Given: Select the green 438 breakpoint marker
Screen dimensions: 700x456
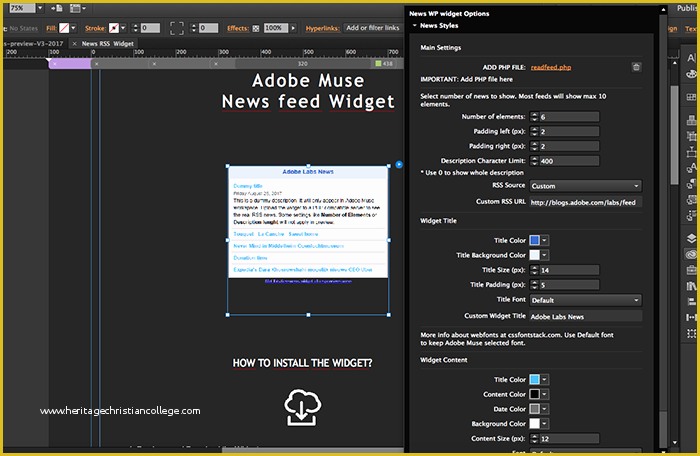Looking at the screenshot, I should (x=384, y=63).
